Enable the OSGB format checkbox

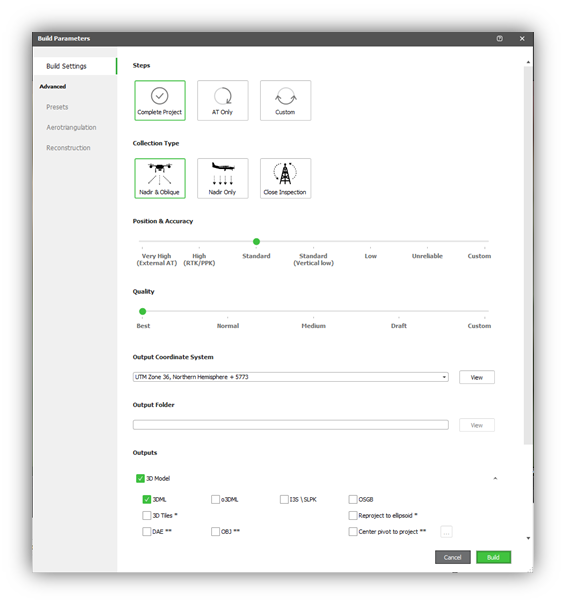(353, 499)
